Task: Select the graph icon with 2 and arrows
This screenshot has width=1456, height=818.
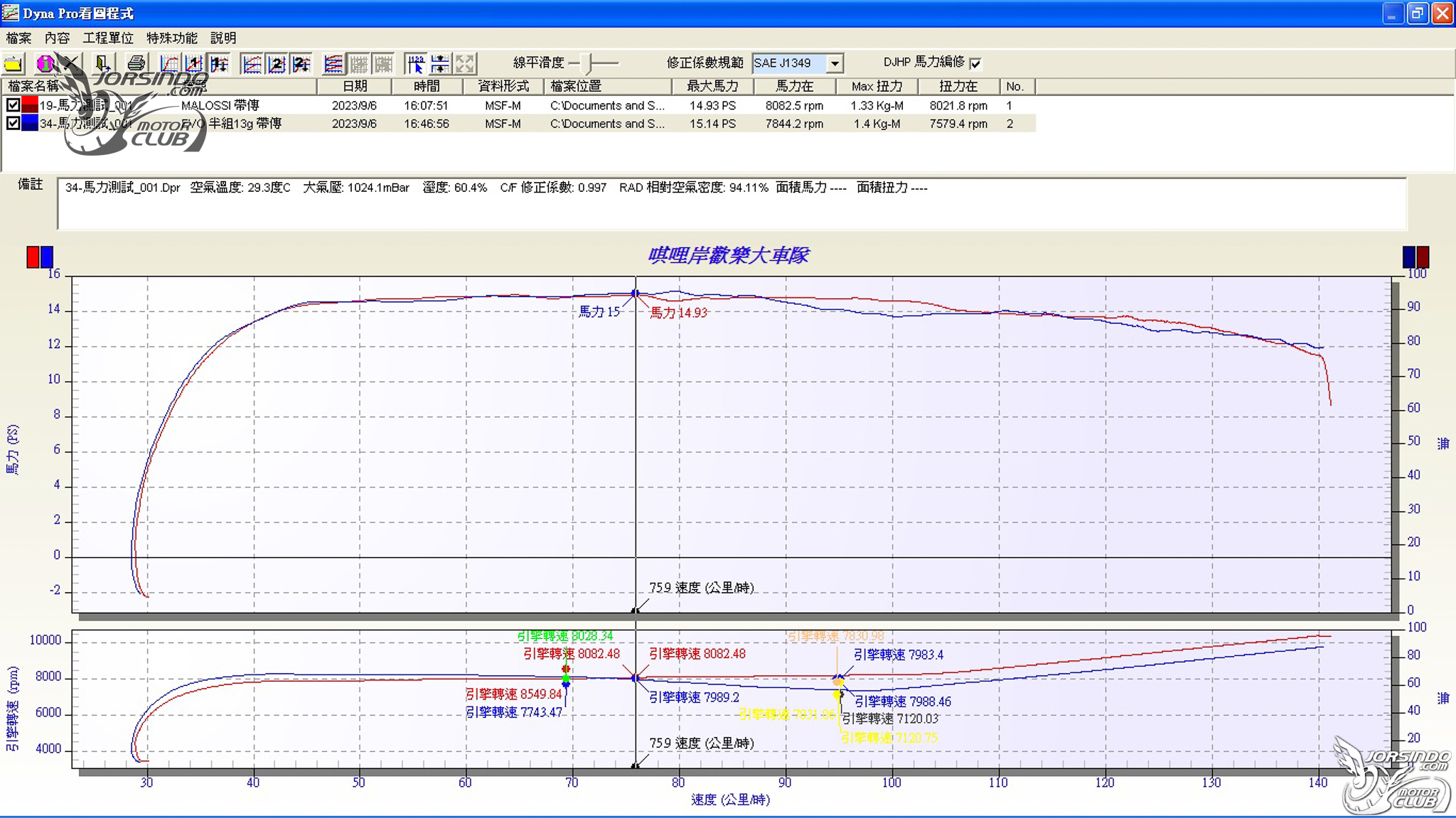Action: coord(301,64)
